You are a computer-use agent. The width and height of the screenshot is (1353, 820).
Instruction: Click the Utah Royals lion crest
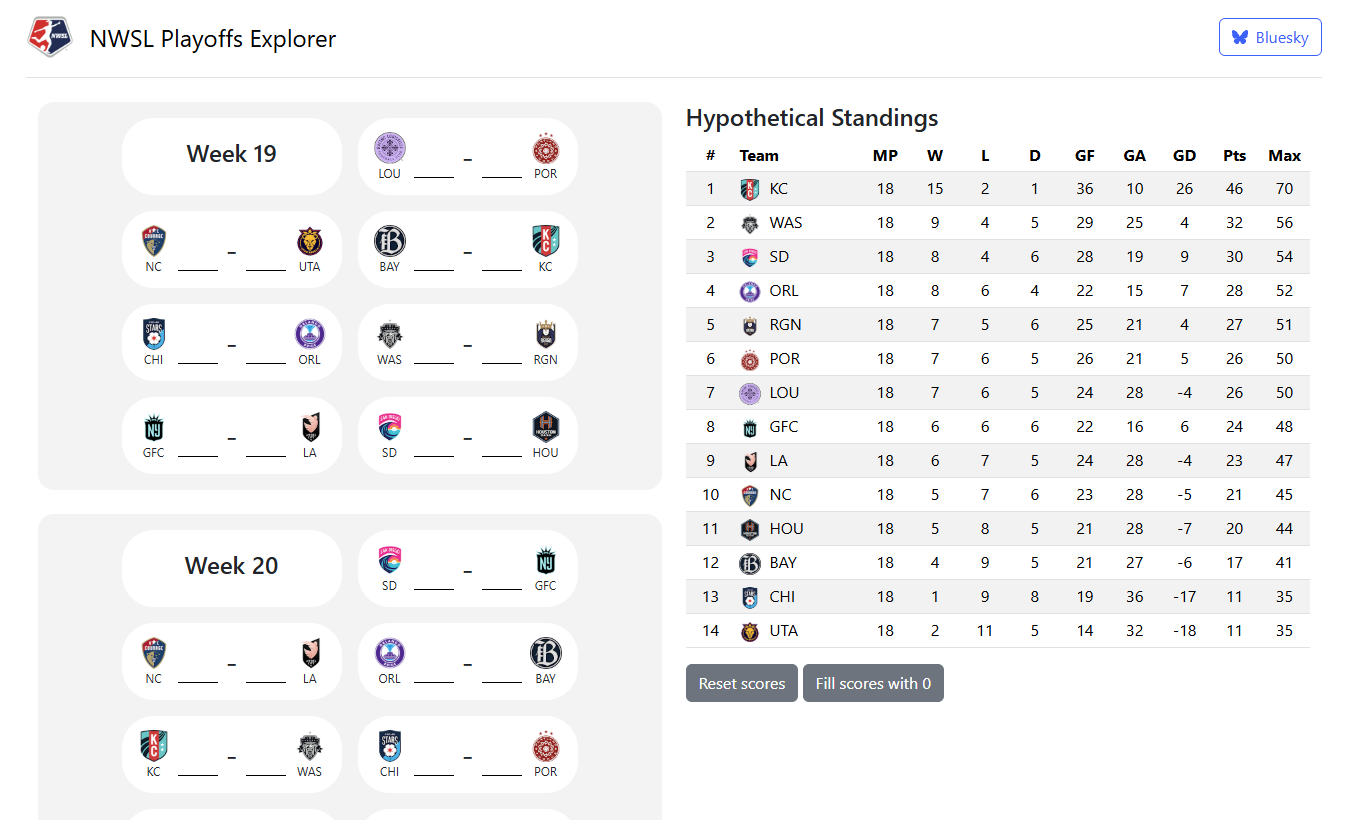point(309,239)
